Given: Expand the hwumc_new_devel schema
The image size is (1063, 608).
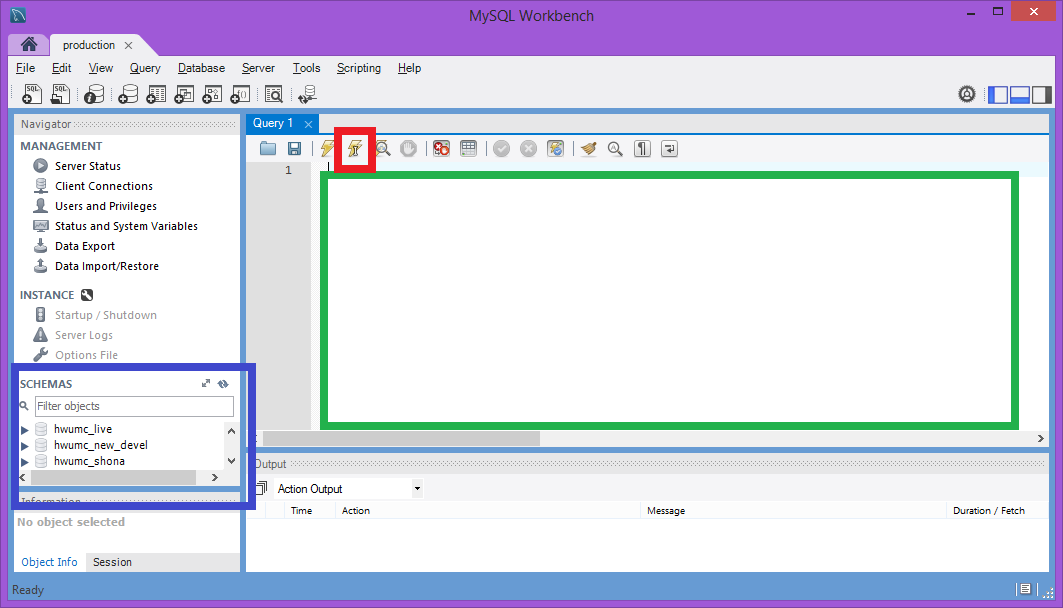Looking at the screenshot, I should tap(24, 446).
